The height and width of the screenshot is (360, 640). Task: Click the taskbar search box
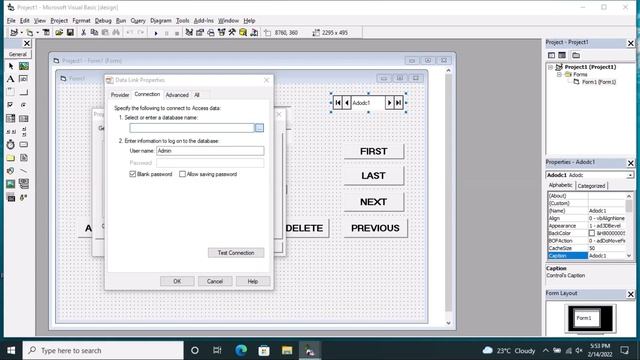[103, 350]
